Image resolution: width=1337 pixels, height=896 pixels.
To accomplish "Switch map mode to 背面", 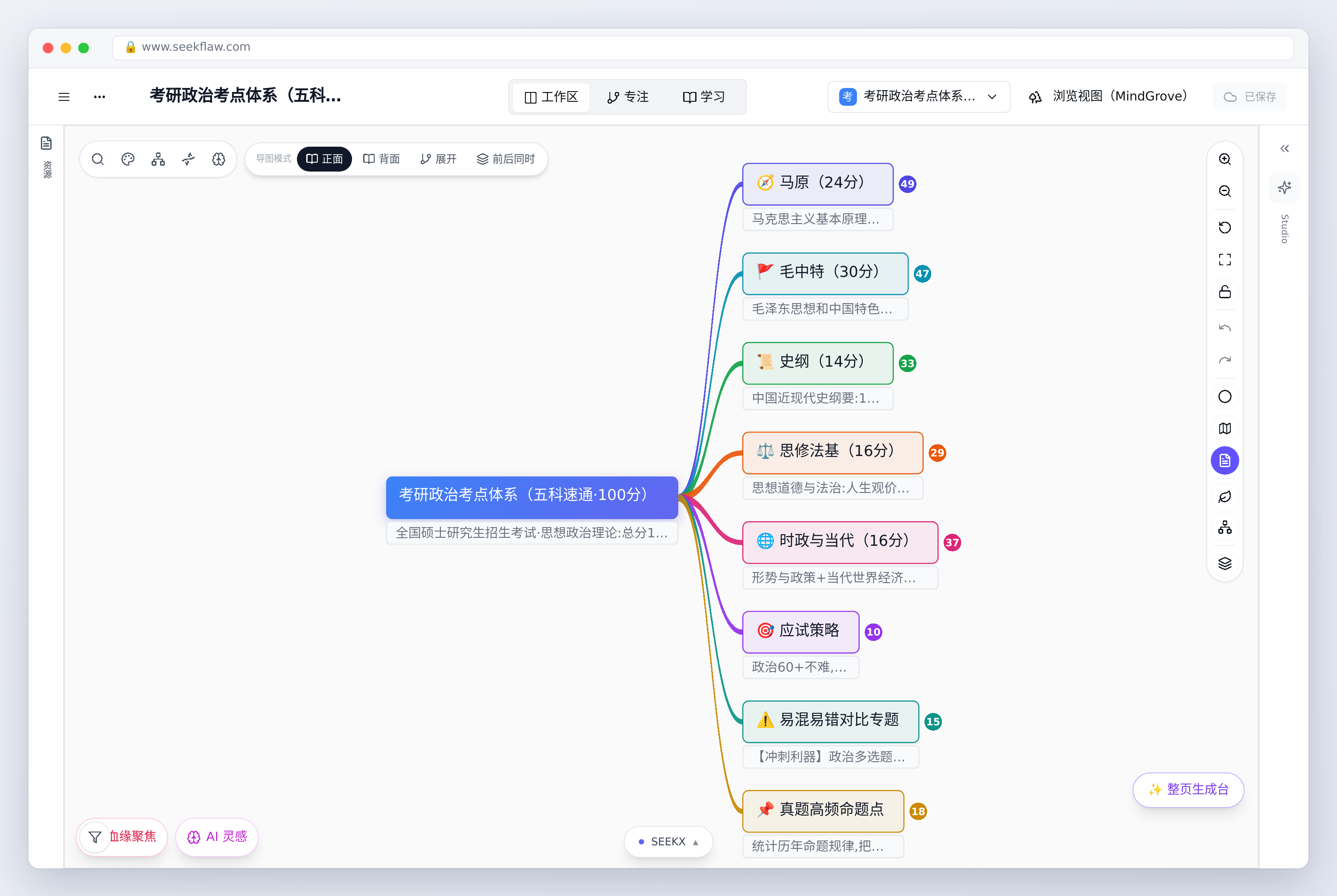I will coord(381,159).
